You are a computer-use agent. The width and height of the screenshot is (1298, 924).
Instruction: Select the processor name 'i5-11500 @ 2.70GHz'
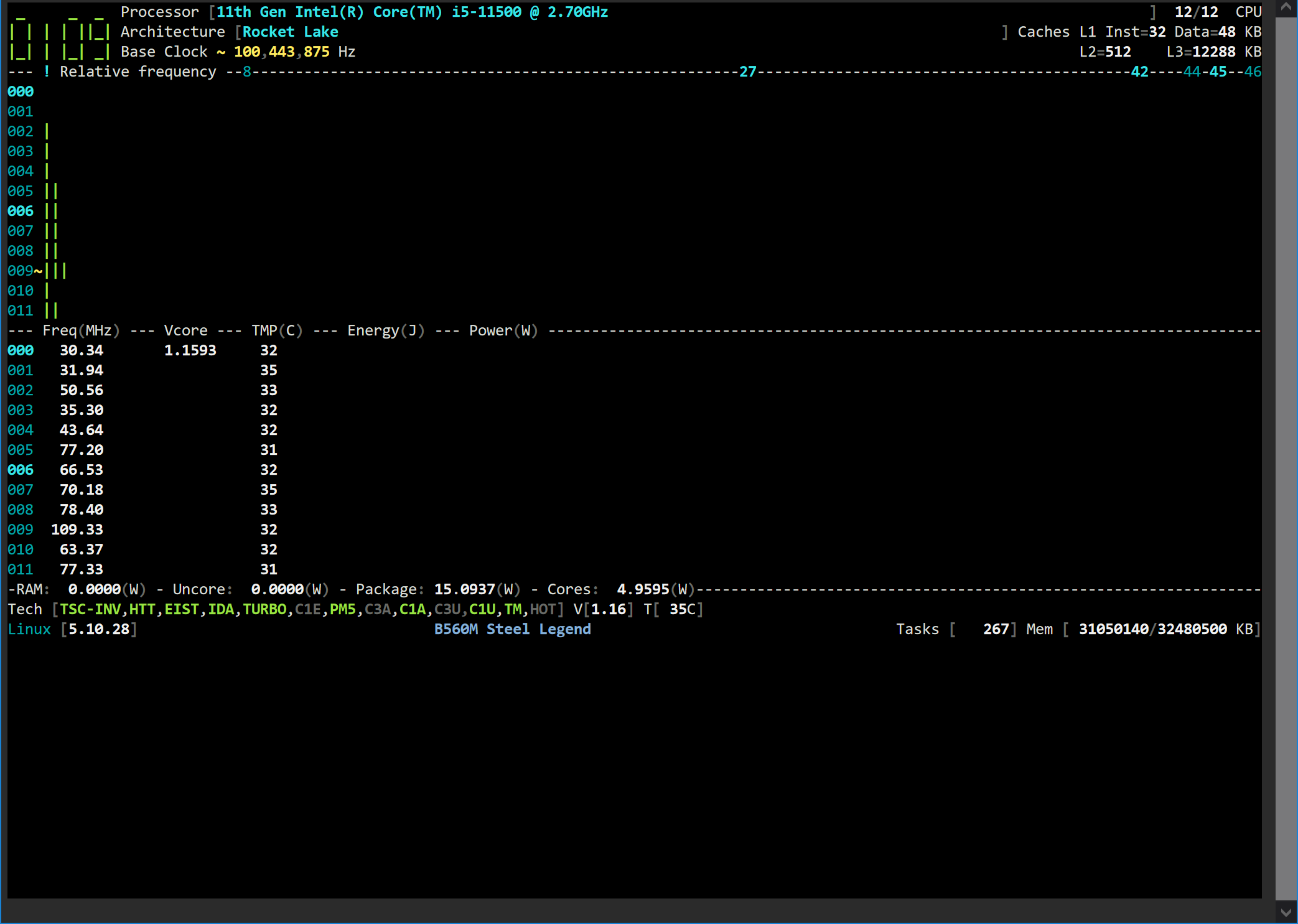pos(530,12)
